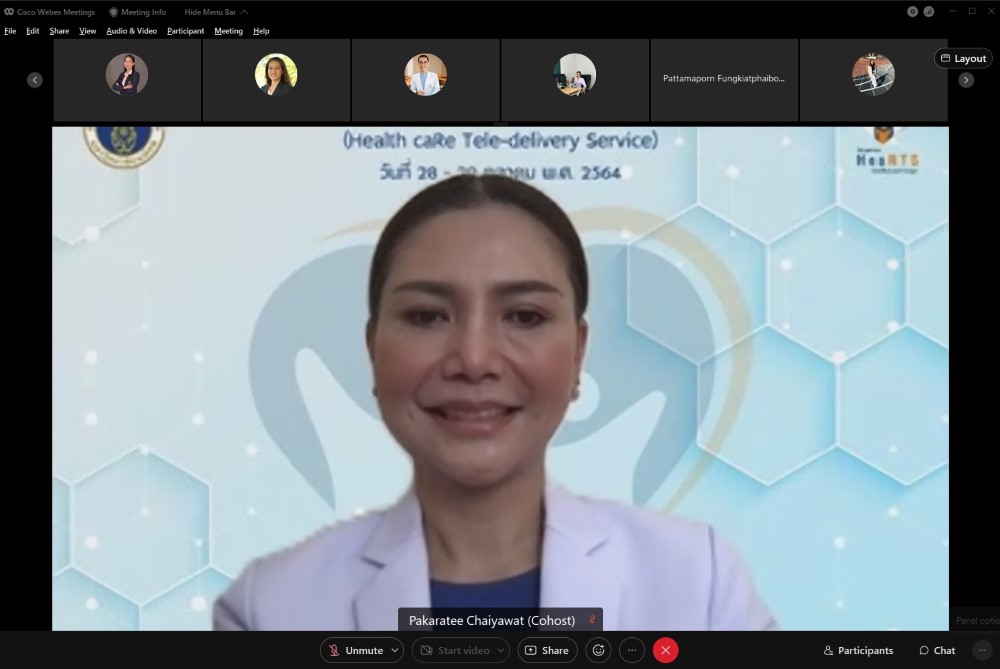This screenshot has width=1000, height=669.
Task: Leave the meeting with red X button
Action: [665, 650]
